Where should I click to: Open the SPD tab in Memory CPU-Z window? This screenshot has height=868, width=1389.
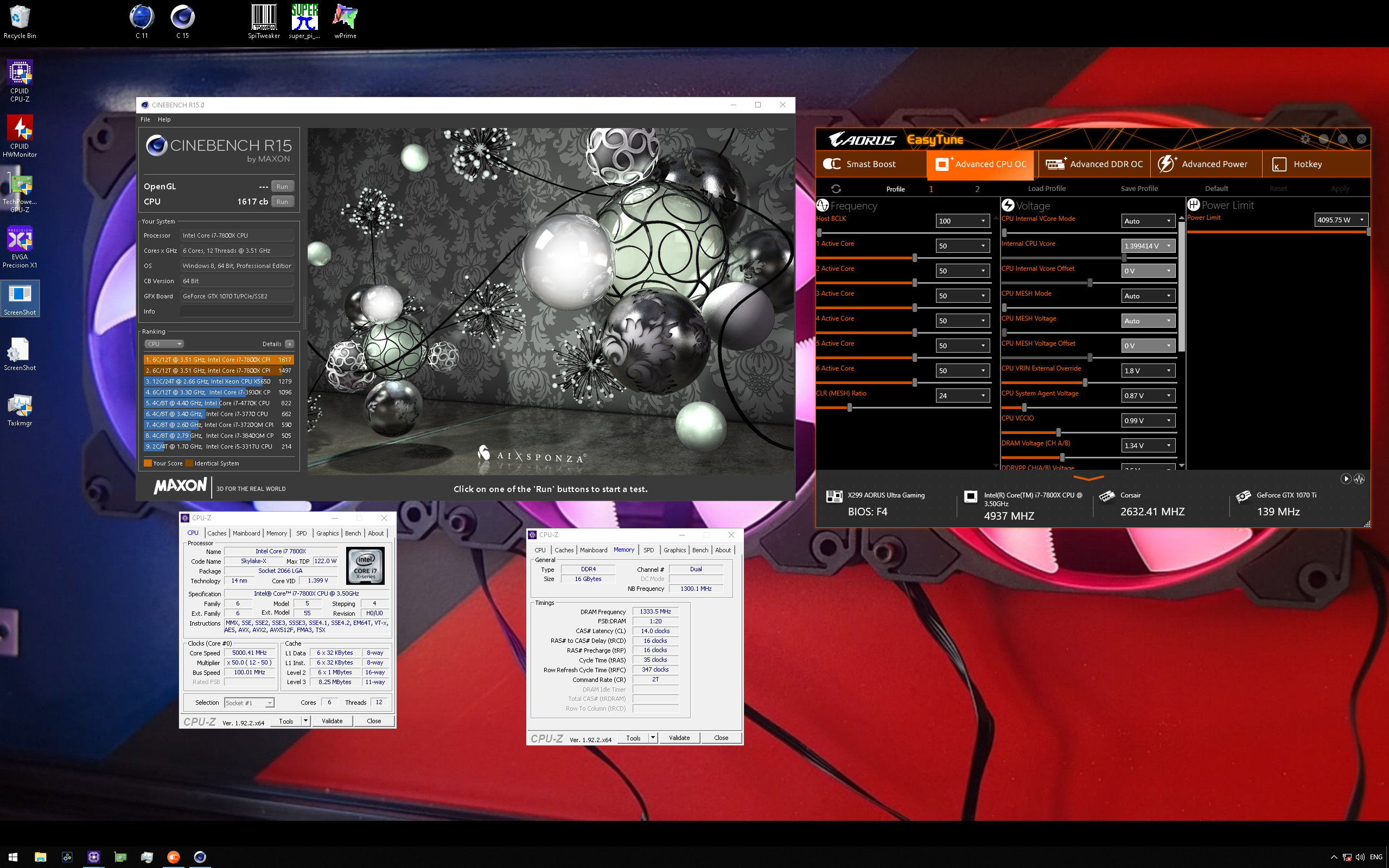648,550
